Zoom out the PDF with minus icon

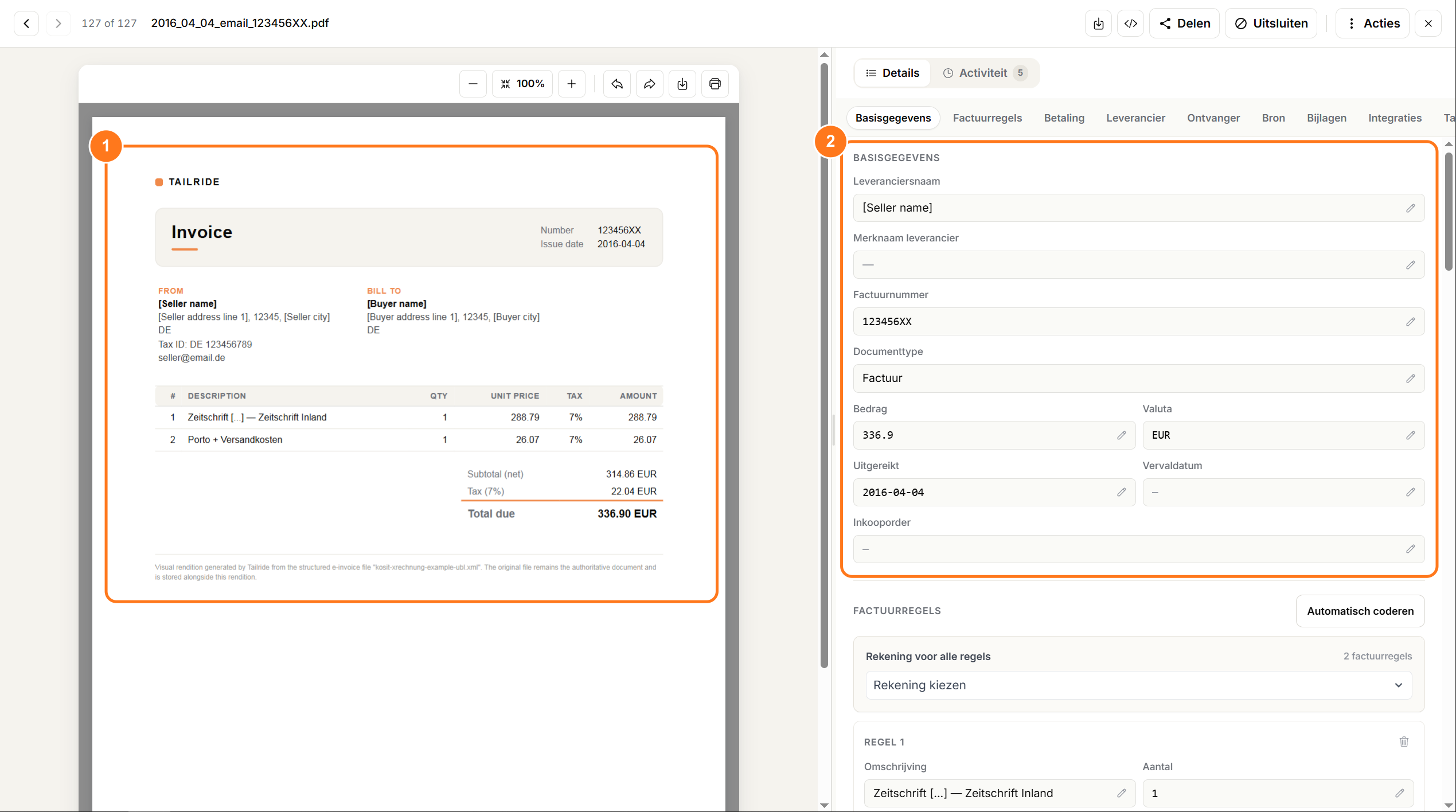(473, 84)
